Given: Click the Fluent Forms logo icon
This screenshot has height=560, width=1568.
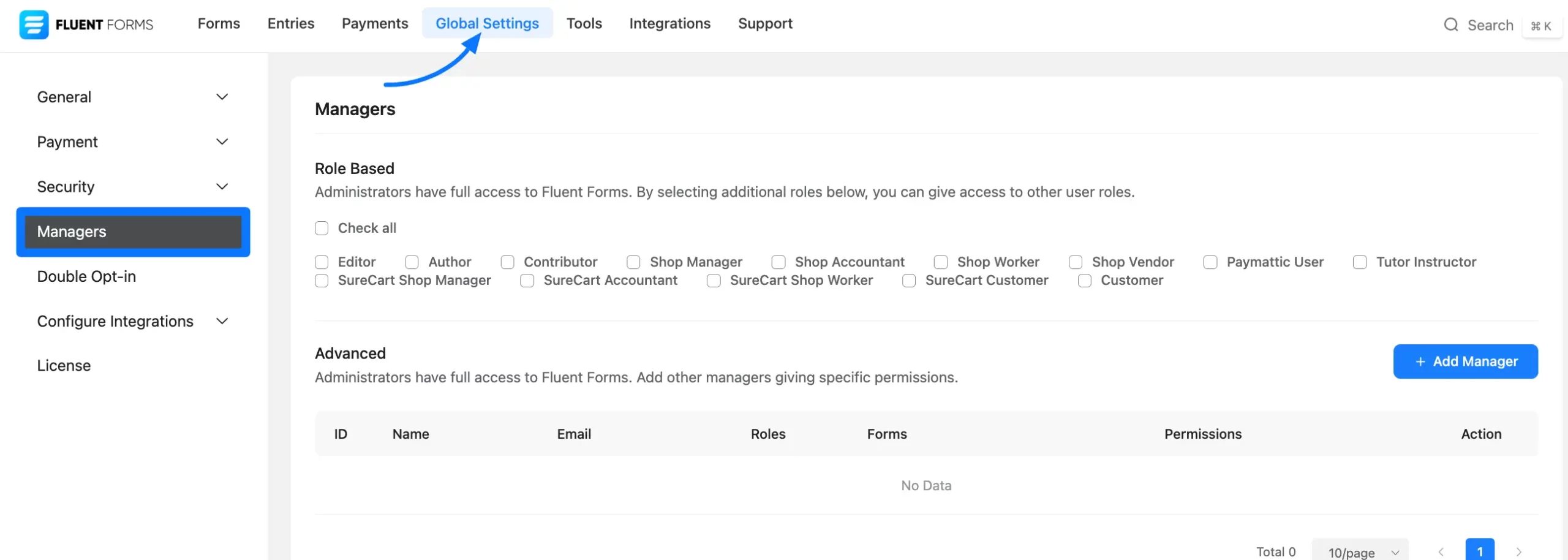Looking at the screenshot, I should pos(34,25).
